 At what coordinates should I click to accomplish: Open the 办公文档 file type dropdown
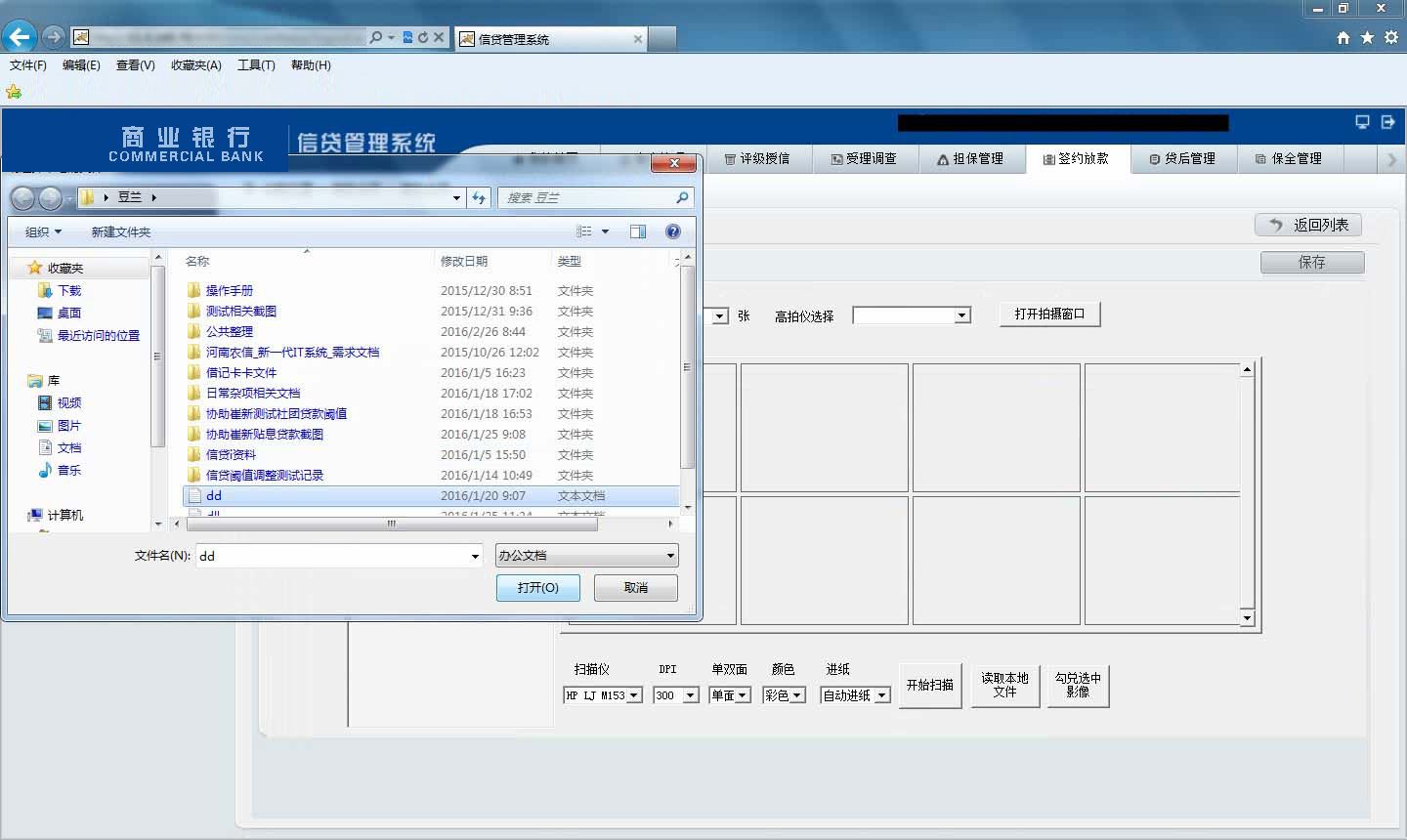tap(586, 556)
